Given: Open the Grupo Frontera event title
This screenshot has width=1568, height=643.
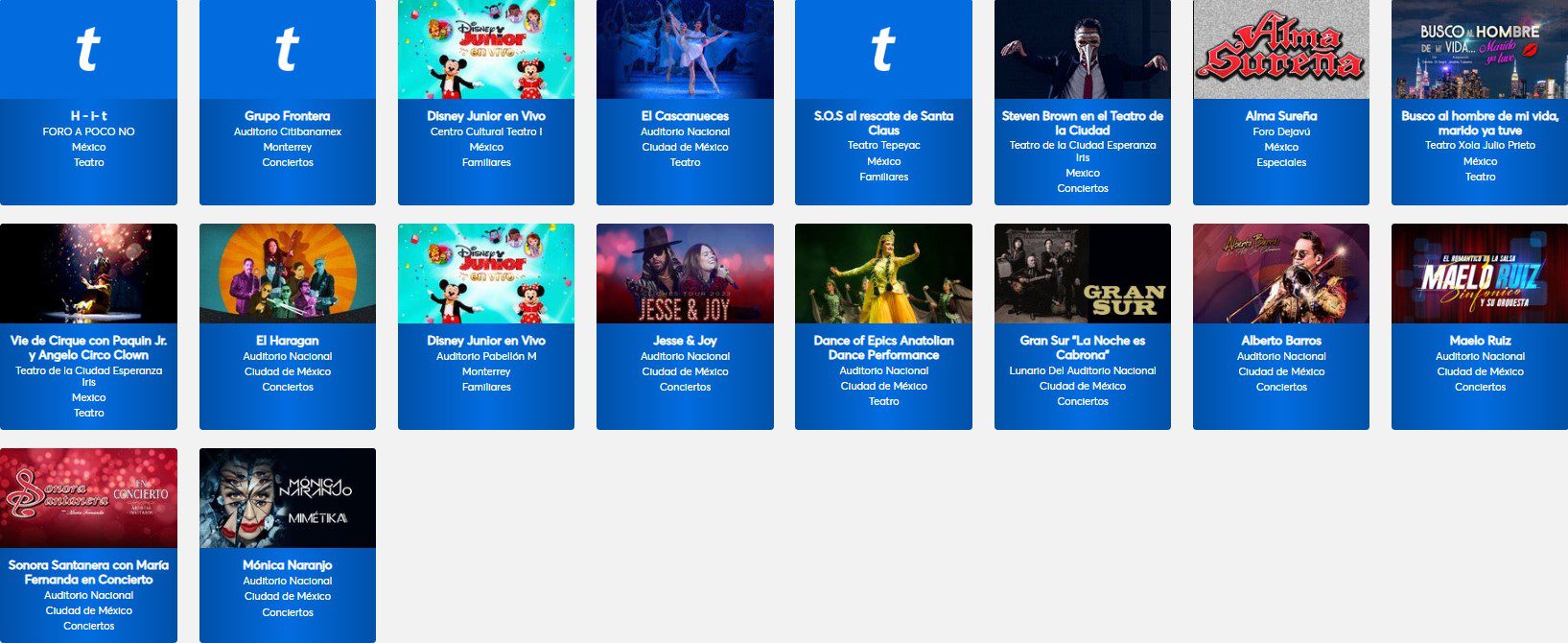Looking at the screenshot, I should 288,116.
